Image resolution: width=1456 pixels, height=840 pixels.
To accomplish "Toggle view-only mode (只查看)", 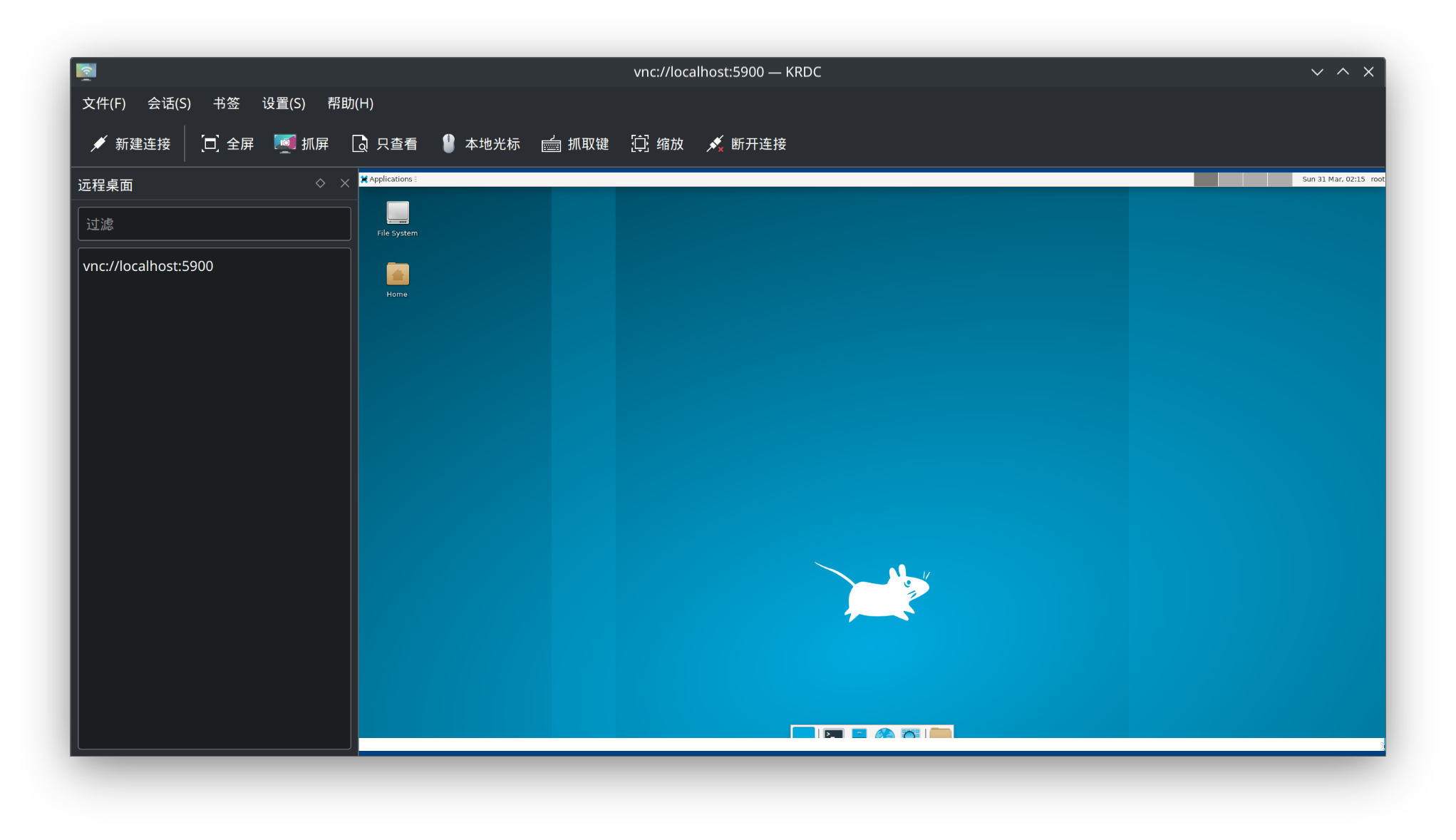I will (x=385, y=144).
